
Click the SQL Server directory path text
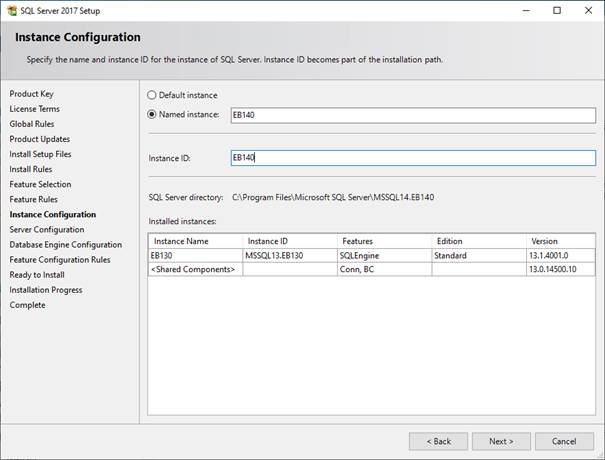(333, 197)
